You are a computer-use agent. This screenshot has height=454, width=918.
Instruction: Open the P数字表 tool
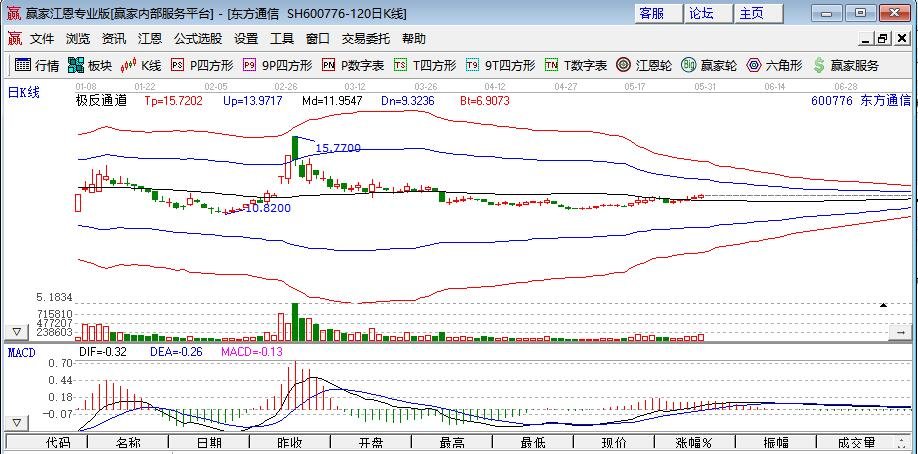353,65
